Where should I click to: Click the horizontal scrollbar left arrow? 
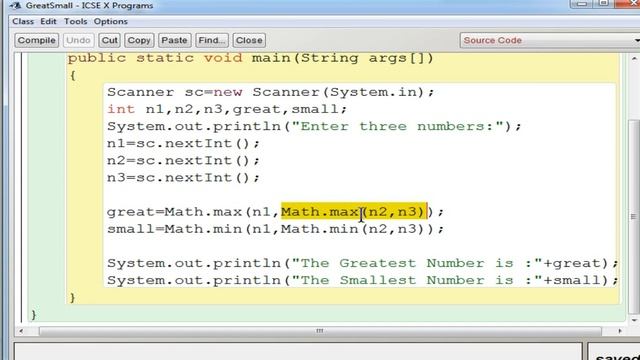tap(21, 331)
